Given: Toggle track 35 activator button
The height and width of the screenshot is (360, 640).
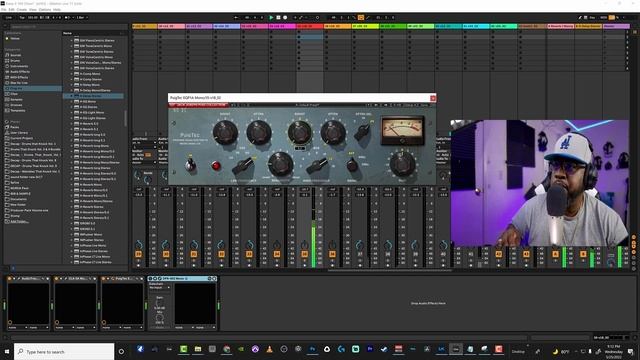Looking at the screenshot, I should 304,254.
